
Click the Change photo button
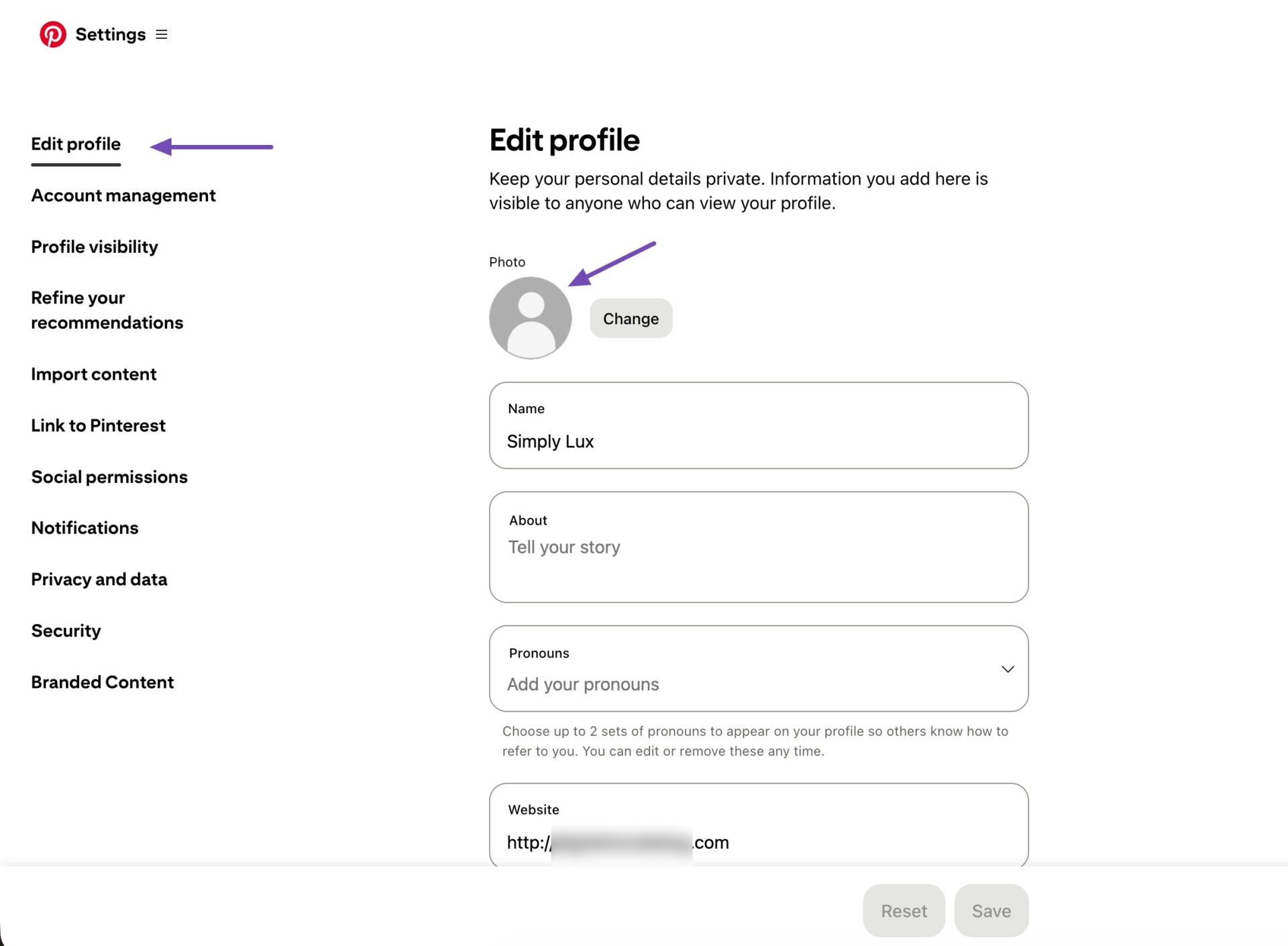click(630, 318)
